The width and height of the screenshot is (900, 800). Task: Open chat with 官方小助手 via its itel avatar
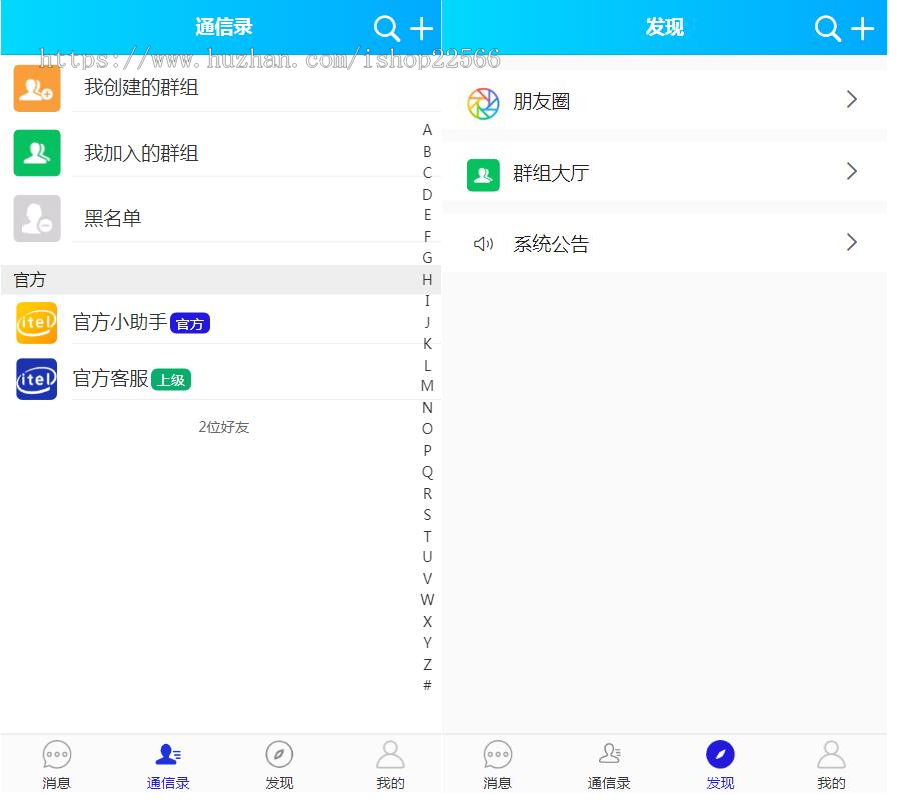point(36,323)
